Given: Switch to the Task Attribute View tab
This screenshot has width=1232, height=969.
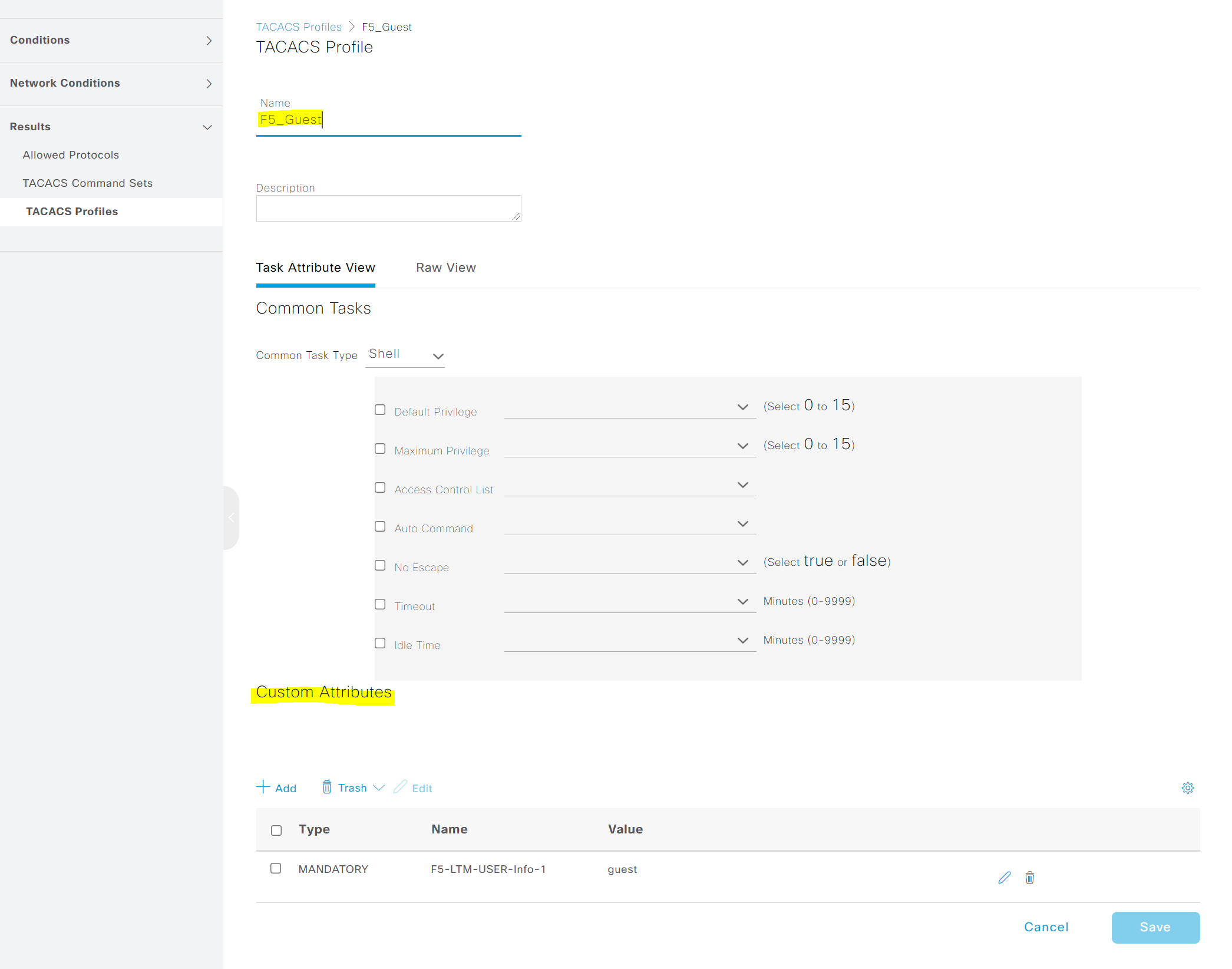Looking at the screenshot, I should [315, 268].
